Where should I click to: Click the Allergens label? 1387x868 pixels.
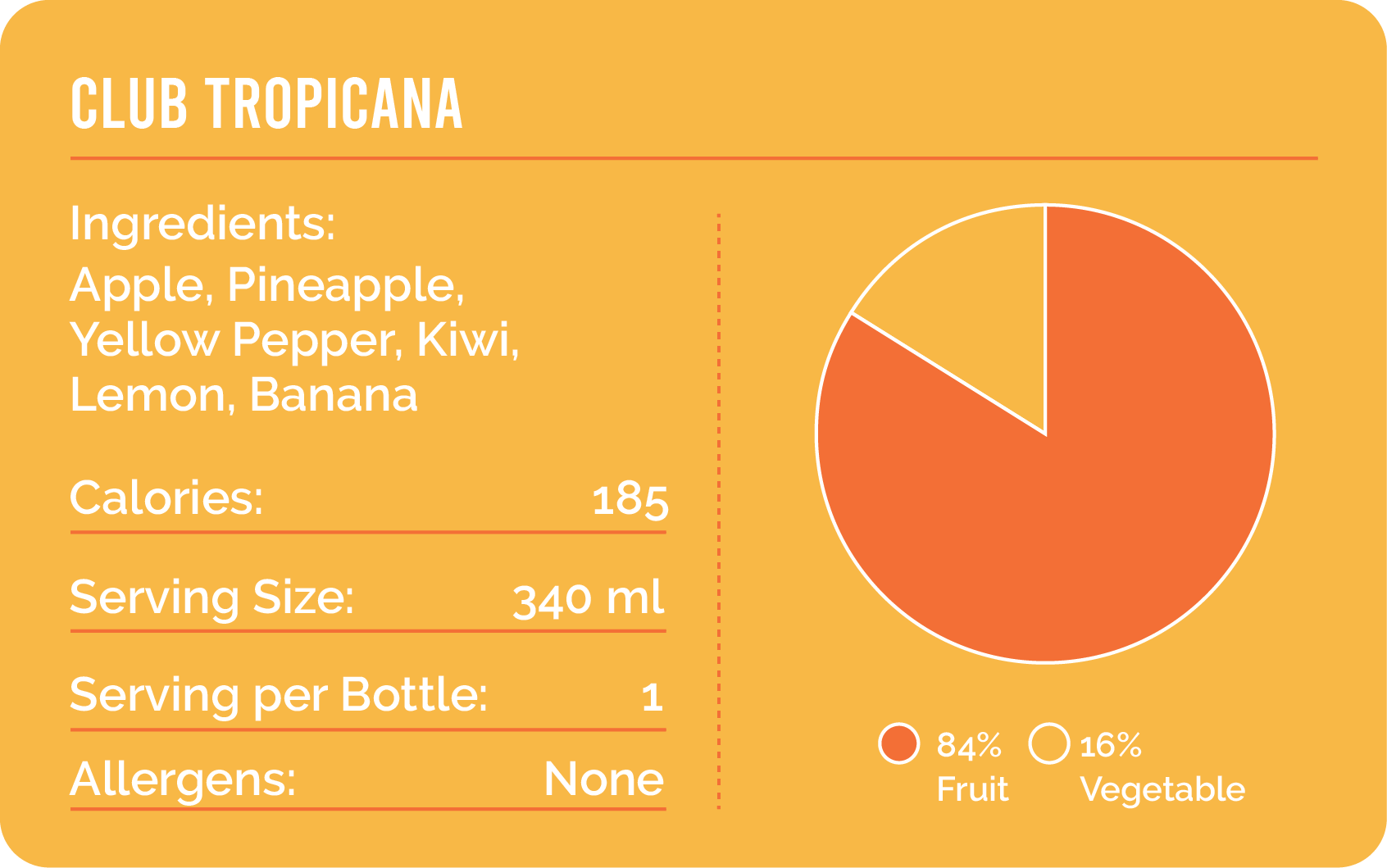click(183, 779)
